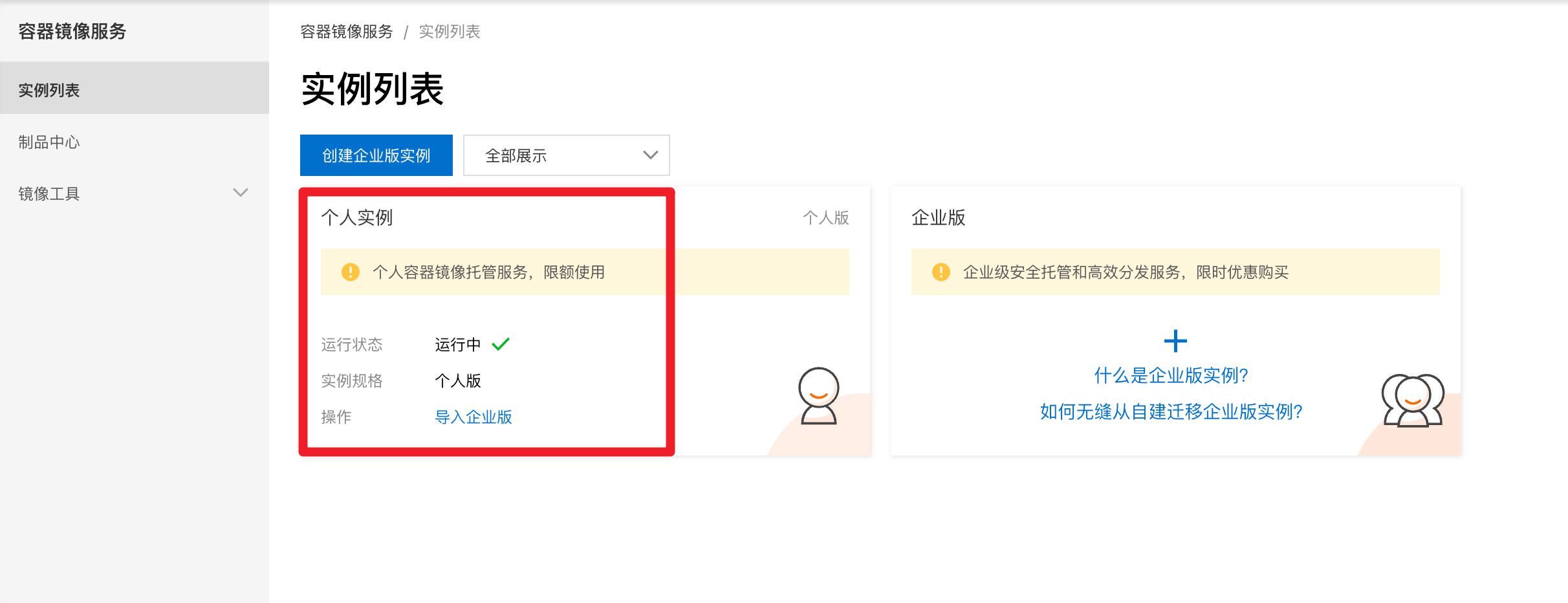This screenshot has height=603, width=1568.
Task: Open the 如何无缝从自建迁移企业版实例? link
Action: pos(1171,411)
